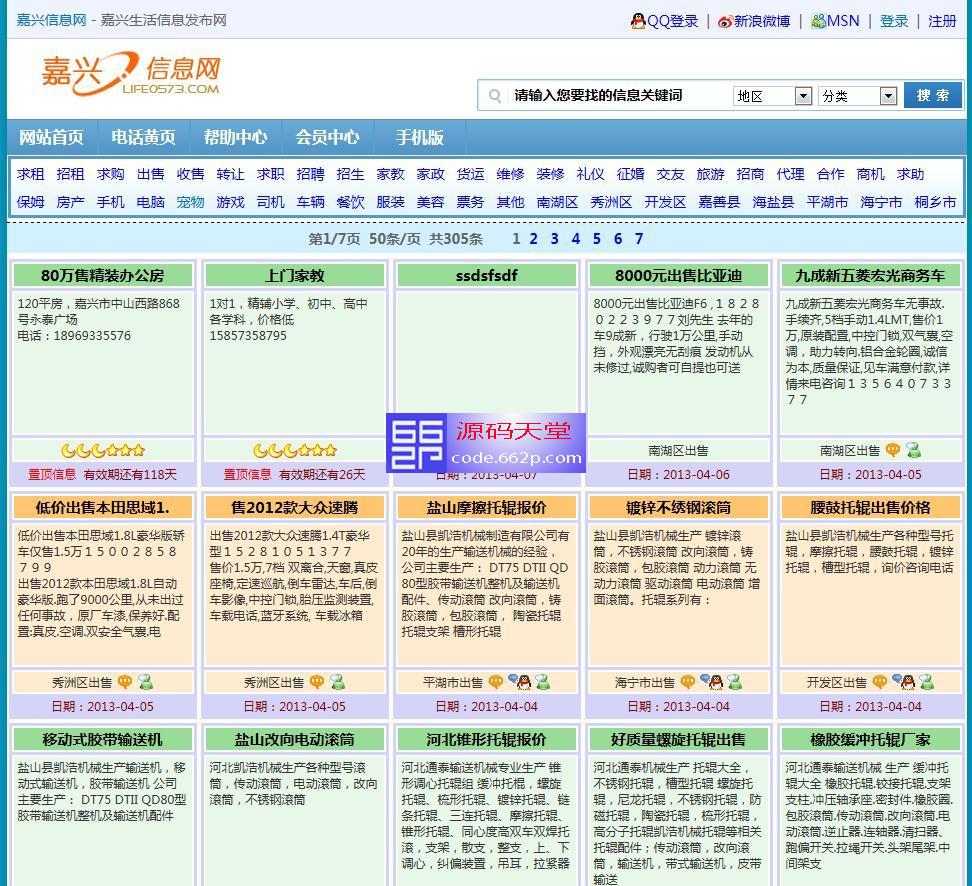
Task: Click chat bubble icon on 盐山摩擦托辊报价 card
Action: (495, 682)
